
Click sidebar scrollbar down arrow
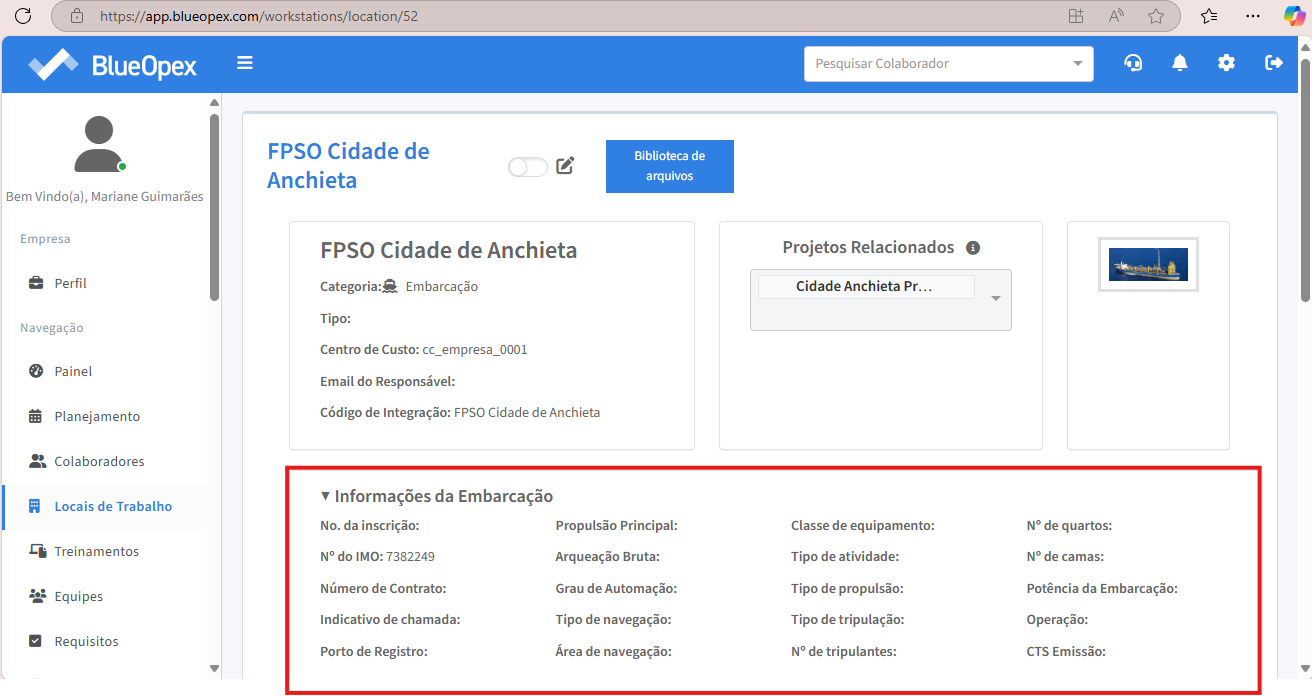(214, 668)
